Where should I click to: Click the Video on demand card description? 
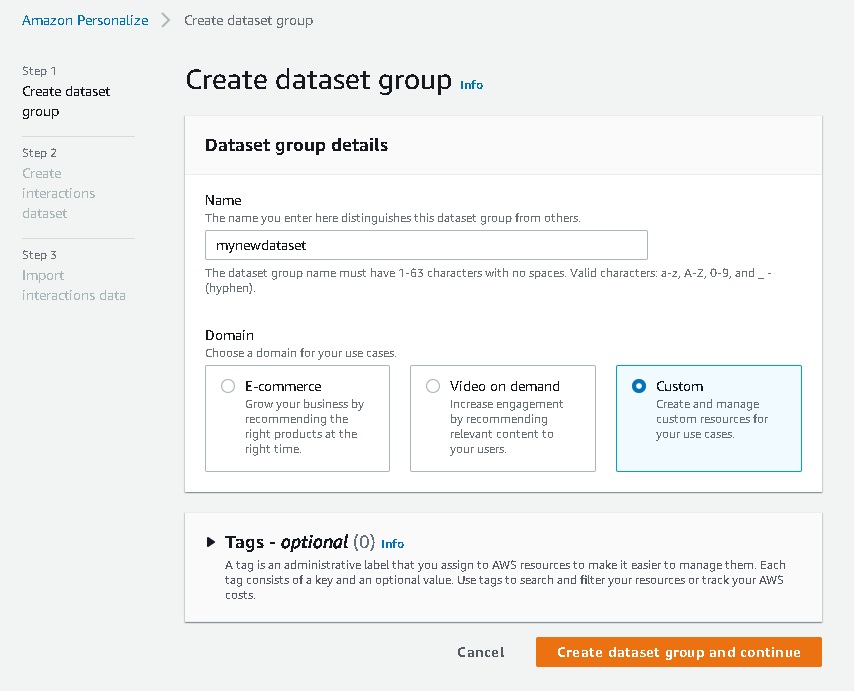pyautogui.click(x=506, y=426)
